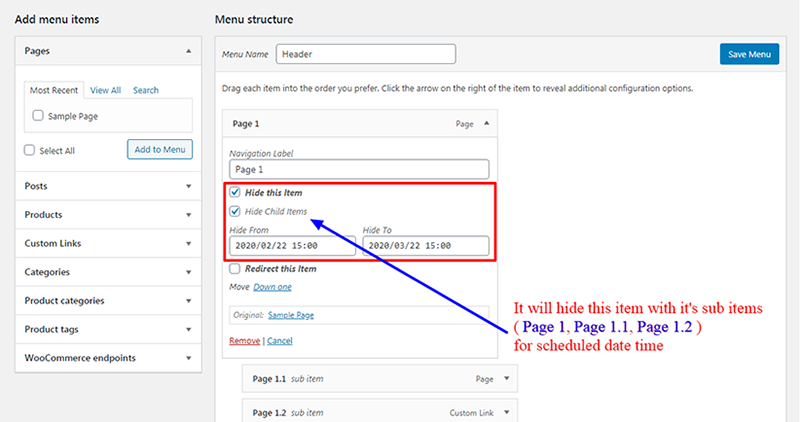Switch to the View All tab
This screenshot has height=422, width=800.
pyautogui.click(x=106, y=90)
